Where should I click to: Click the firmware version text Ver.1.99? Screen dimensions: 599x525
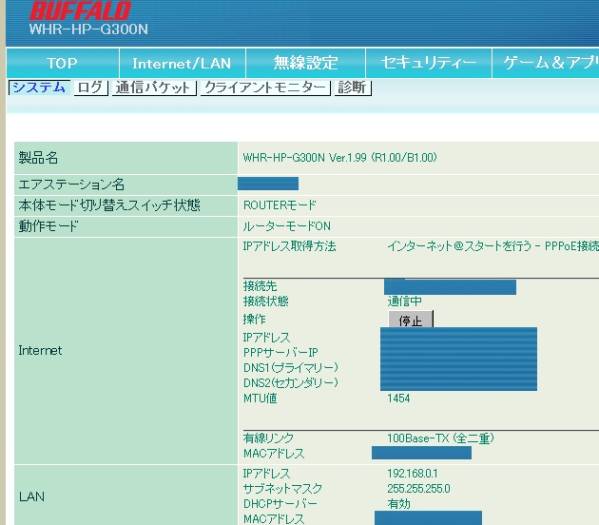click(x=348, y=157)
